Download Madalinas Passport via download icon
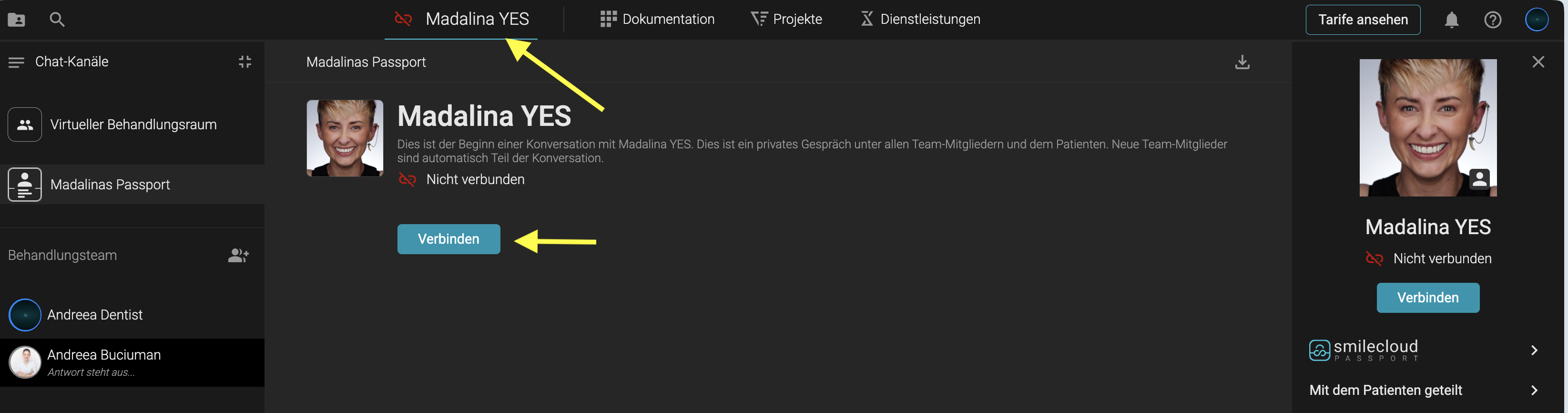 pyautogui.click(x=1242, y=62)
